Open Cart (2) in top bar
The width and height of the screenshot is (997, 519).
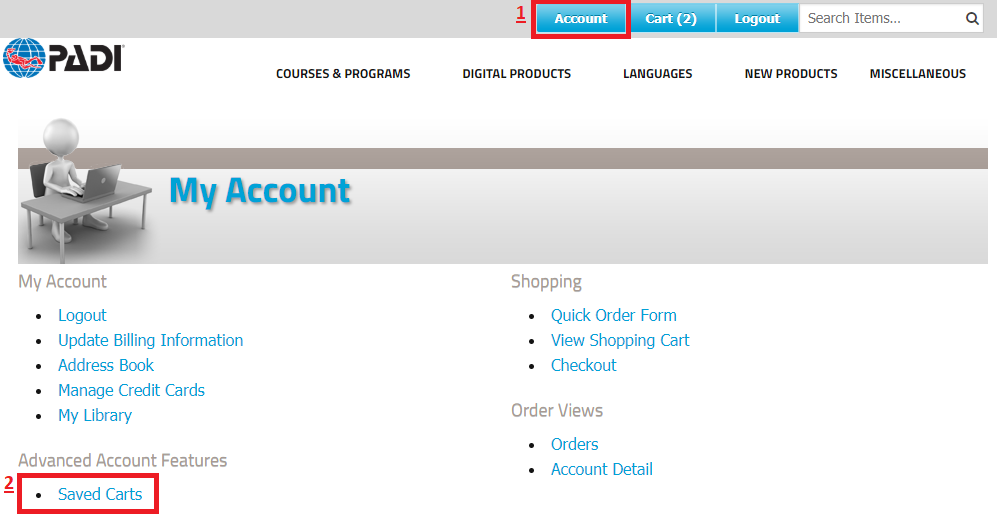click(x=671, y=19)
